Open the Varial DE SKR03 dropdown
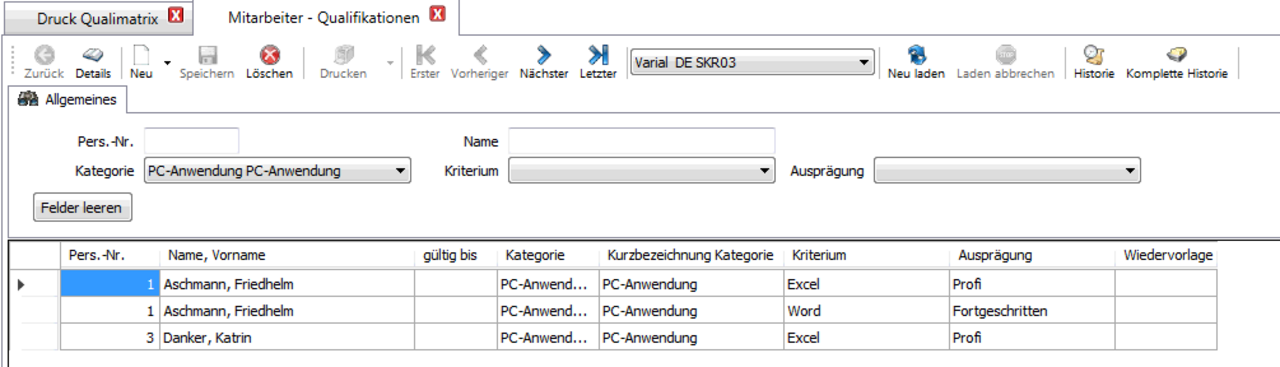Viewport: 1280px width, 367px height. pyautogui.click(x=752, y=63)
